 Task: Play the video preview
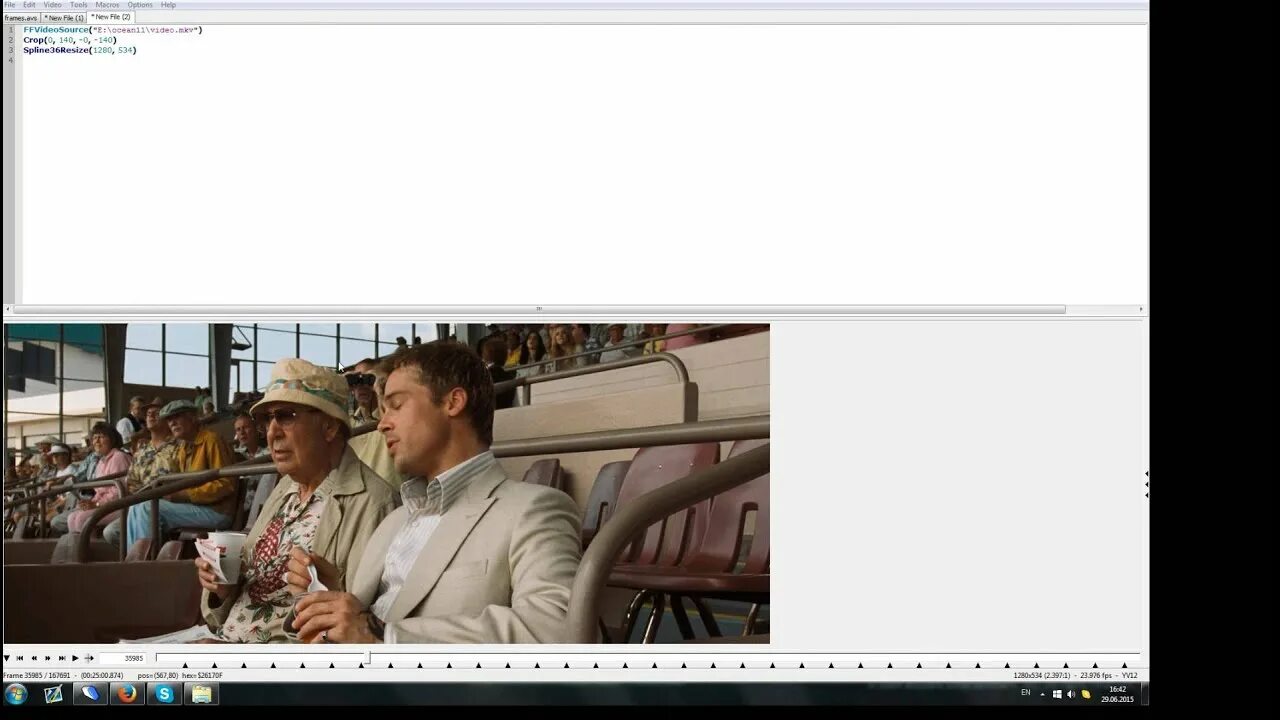tap(75, 658)
